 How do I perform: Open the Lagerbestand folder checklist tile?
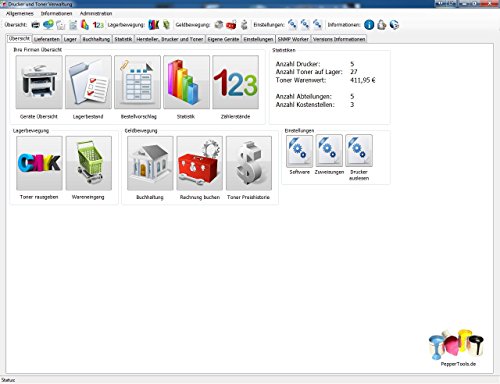[x=88, y=82]
